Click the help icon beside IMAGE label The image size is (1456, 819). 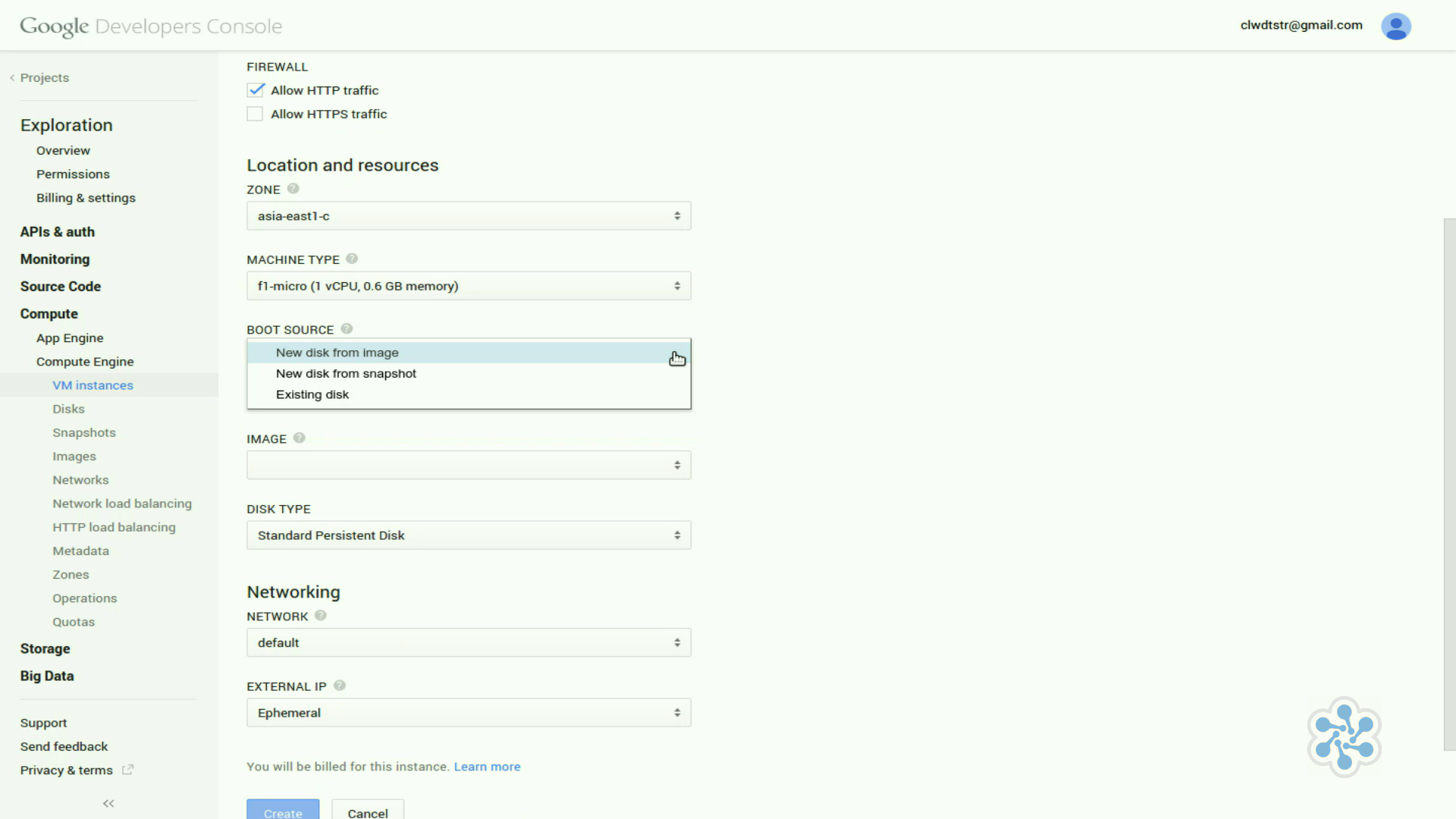tap(299, 438)
